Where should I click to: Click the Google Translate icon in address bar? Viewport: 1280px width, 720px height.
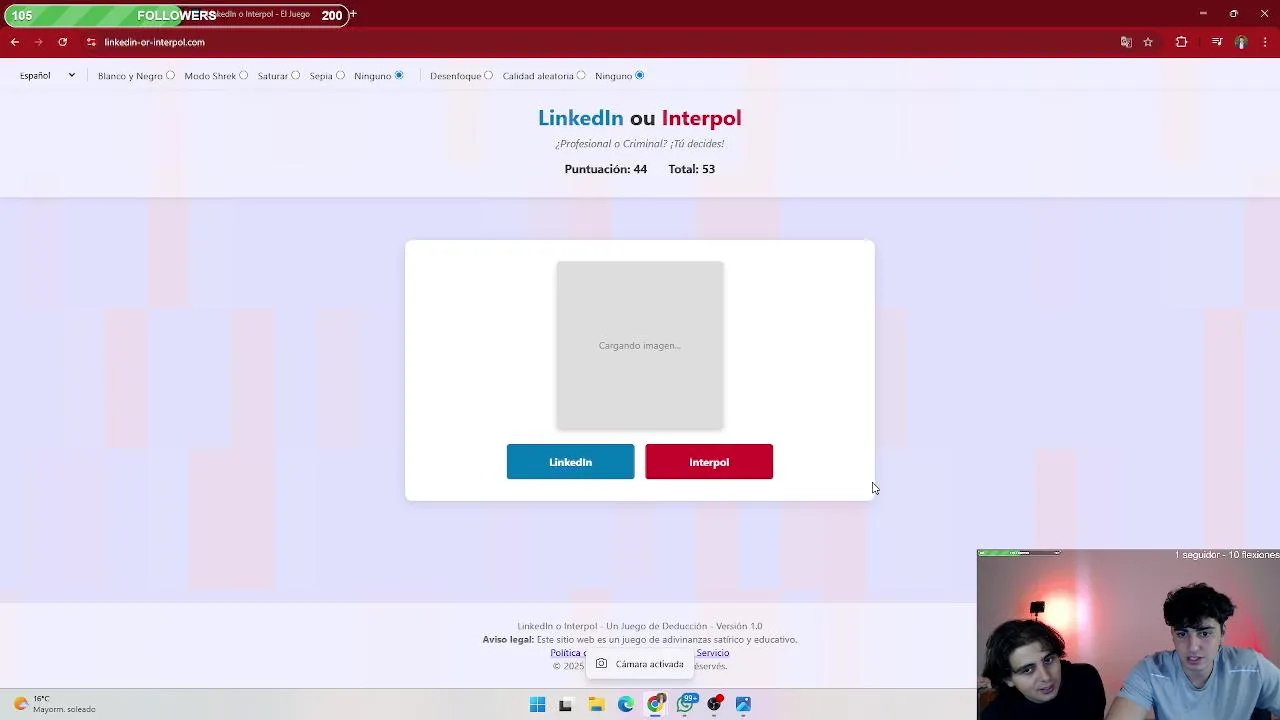[1126, 42]
